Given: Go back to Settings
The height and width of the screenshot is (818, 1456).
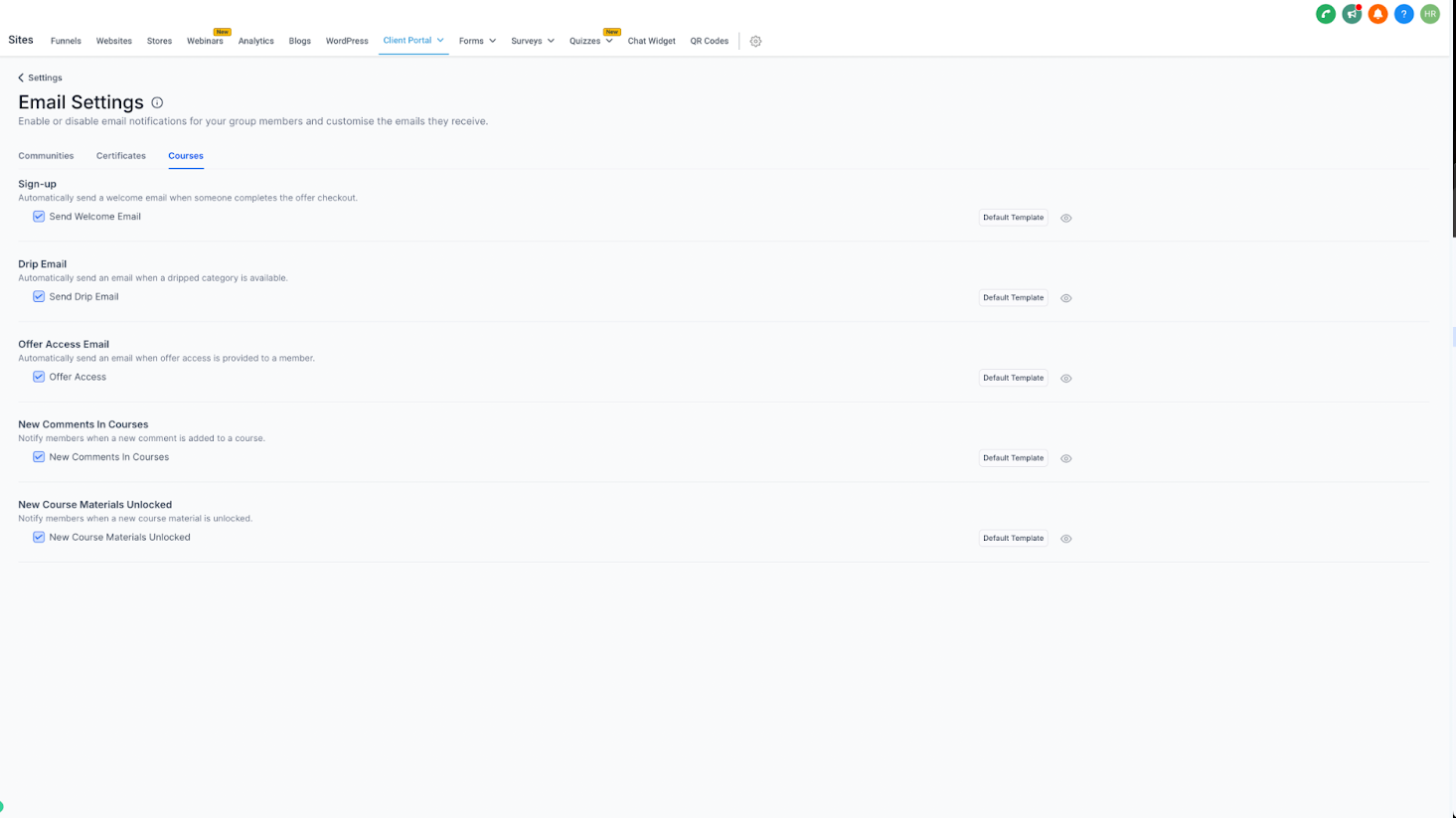Looking at the screenshot, I should coord(40,78).
